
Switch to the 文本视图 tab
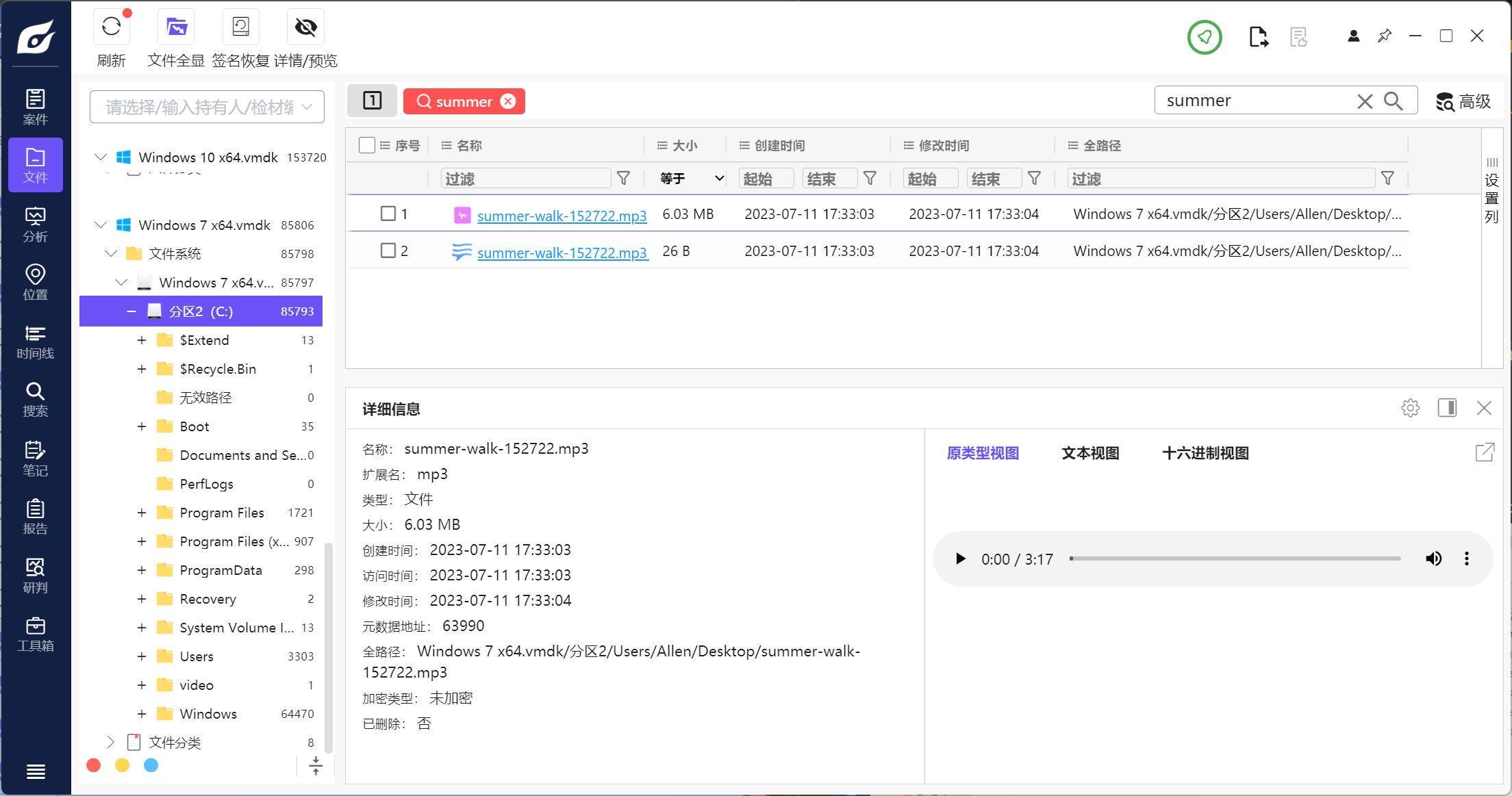click(1090, 453)
